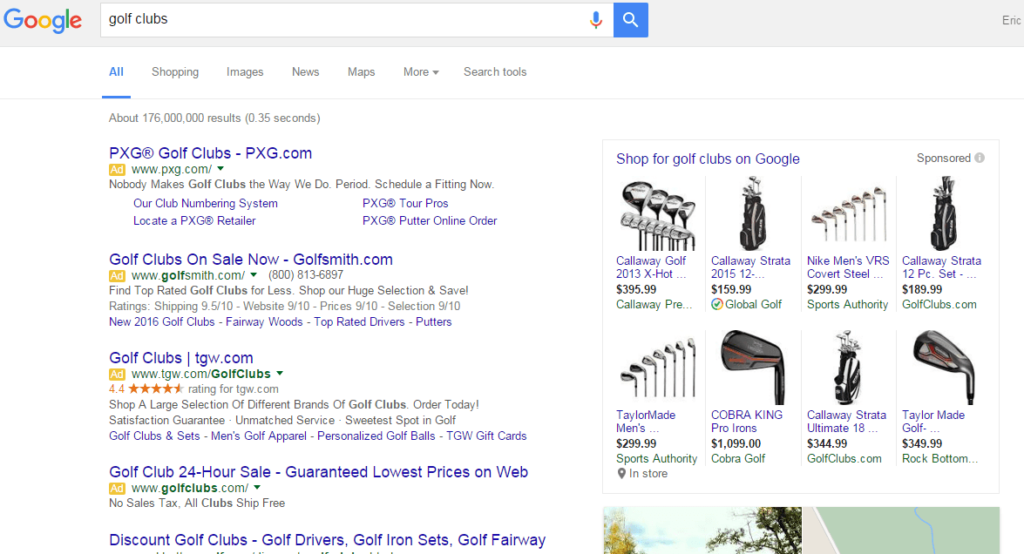The height and width of the screenshot is (554, 1024).
Task: Click Callaway Strata 2015 12 product image
Action: [753, 215]
